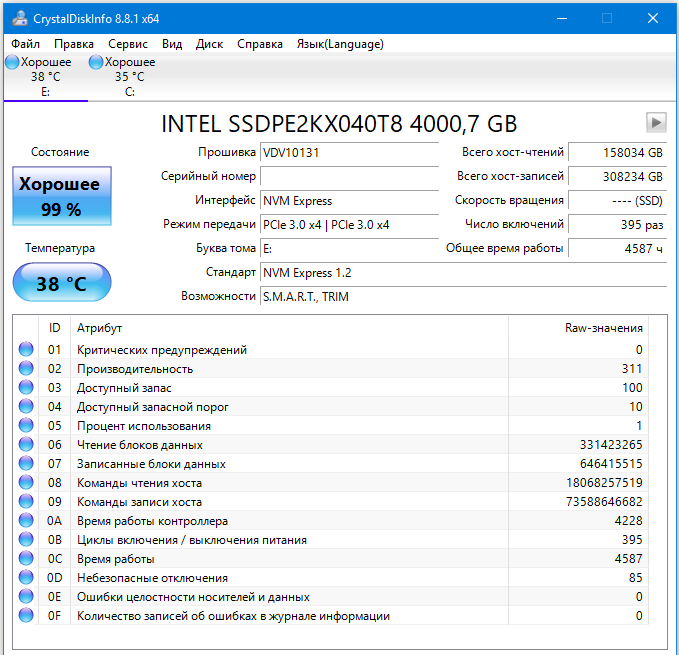This screenshot has width=679, height=655.
Task: Open the Файл menu
Action: coord(26,44)
